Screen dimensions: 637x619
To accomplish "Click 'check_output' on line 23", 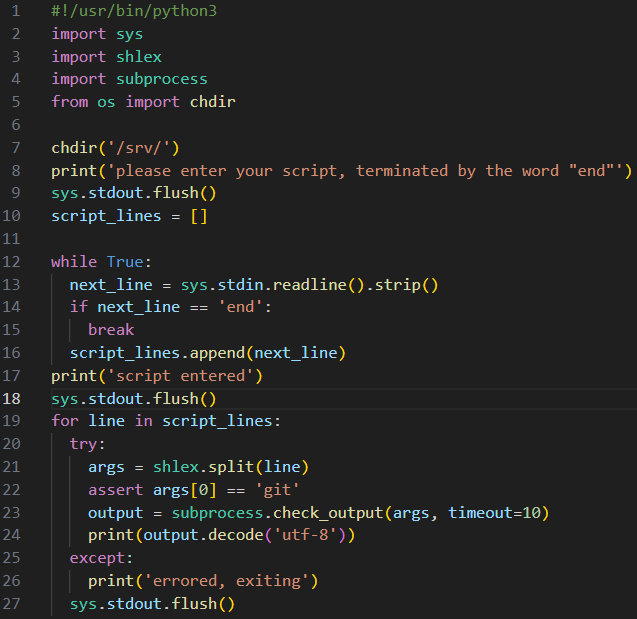I will point(328,513).
